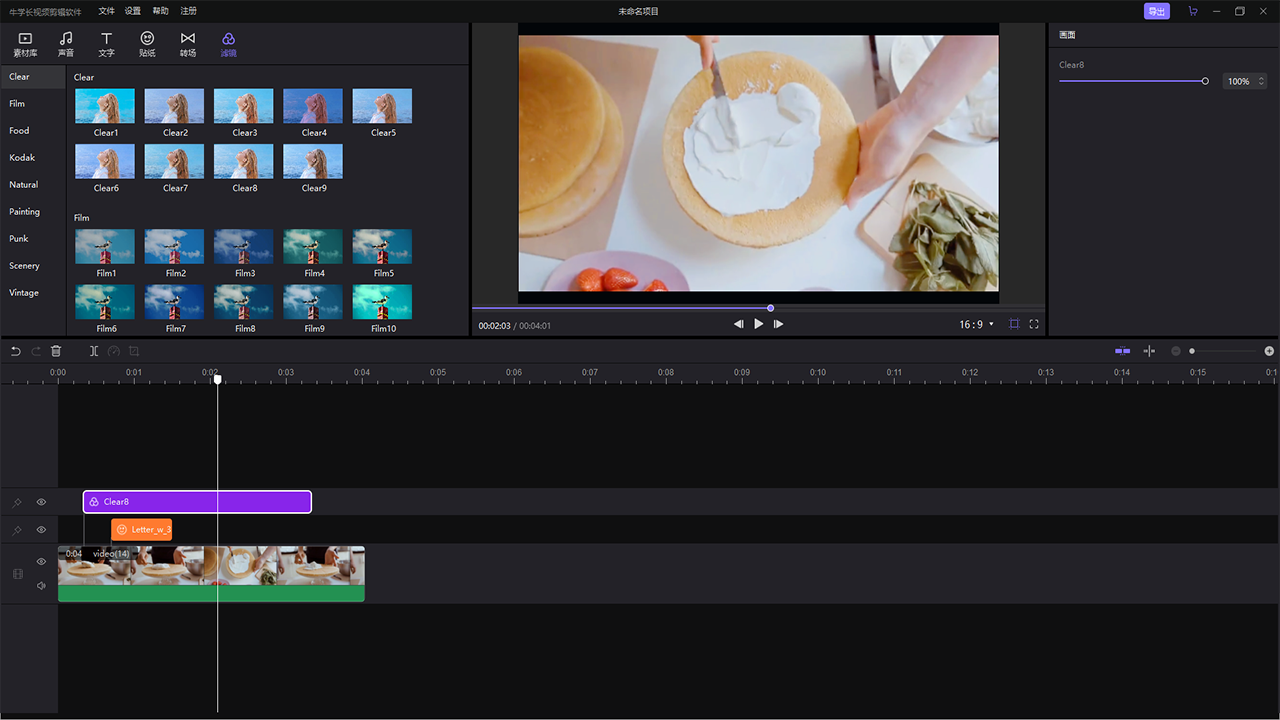1280x720 pixels.
Task: Expand the 16:9 aspect ratio dropdown
Action: click(x=977, y=324)
